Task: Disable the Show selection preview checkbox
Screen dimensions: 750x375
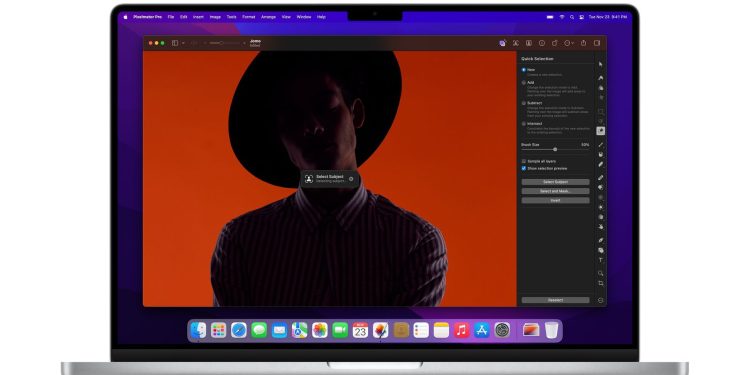Action: 524,168
